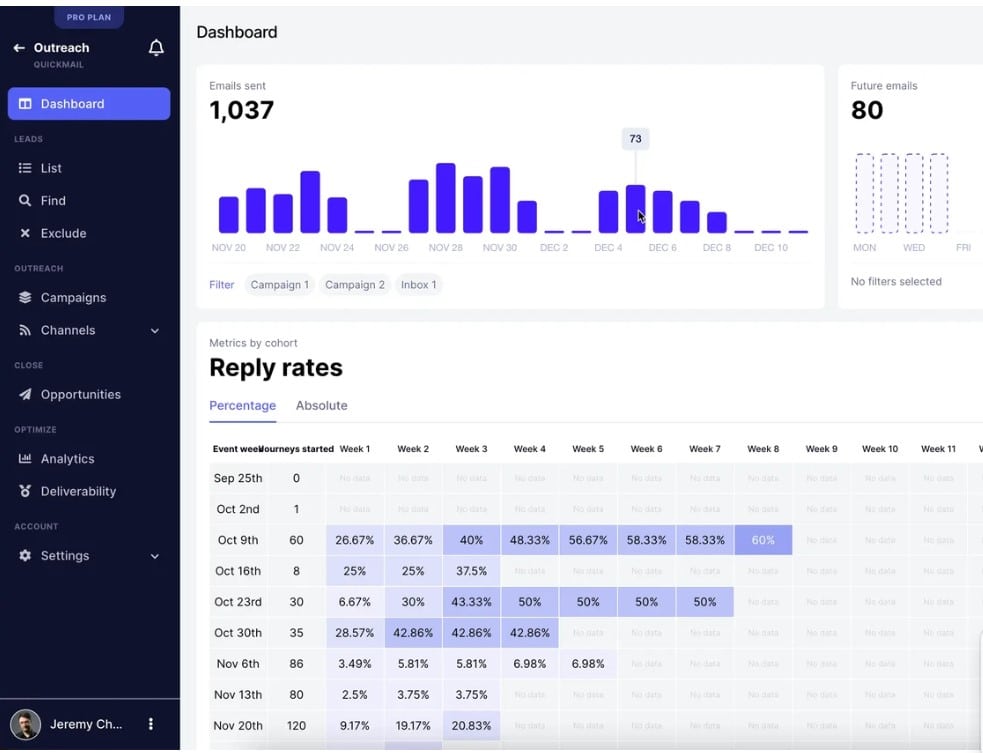The width and height of the screenshot is (983, 753).
Task: Select the Dashboard icon in the sidebar
Action: point(27,103)
